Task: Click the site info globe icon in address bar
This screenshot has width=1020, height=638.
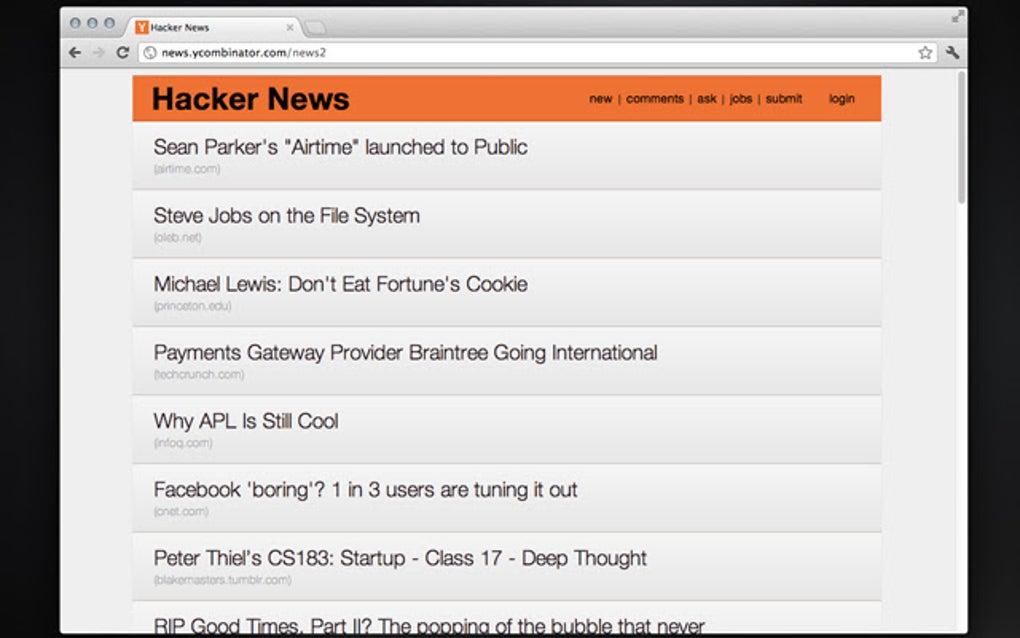Action: point(150,53)
